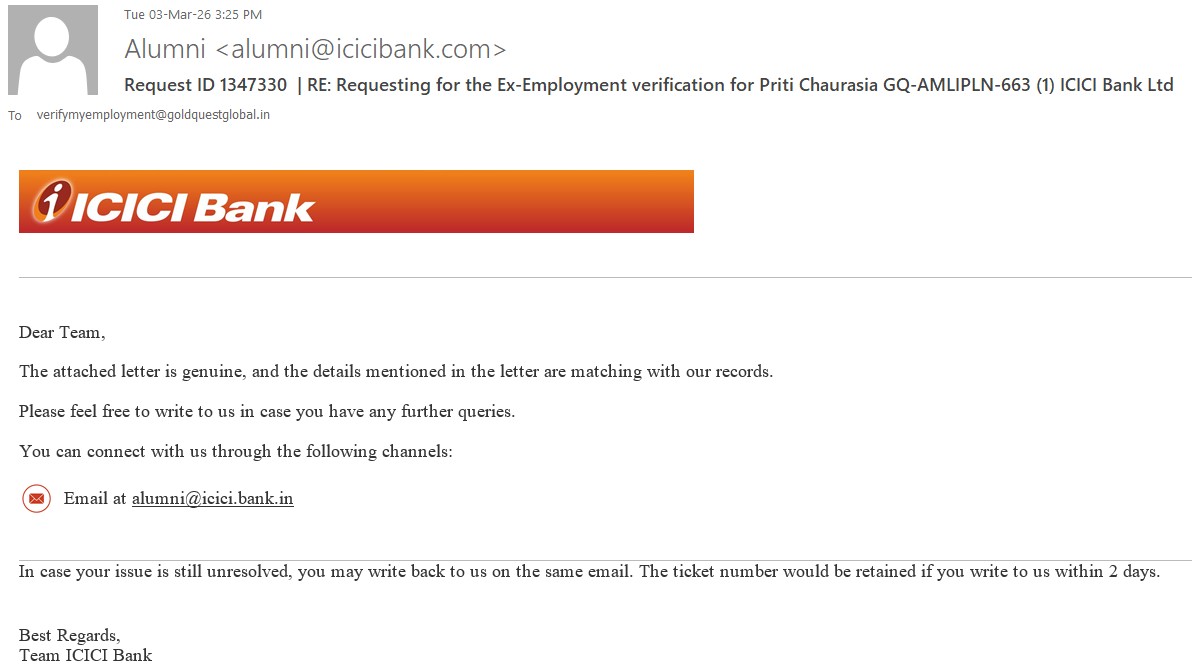Viewport: 1192px width, 667px height.
Task: Click recipient verifymyemployment@goldquestglobal.in
Action: point(153,115)
